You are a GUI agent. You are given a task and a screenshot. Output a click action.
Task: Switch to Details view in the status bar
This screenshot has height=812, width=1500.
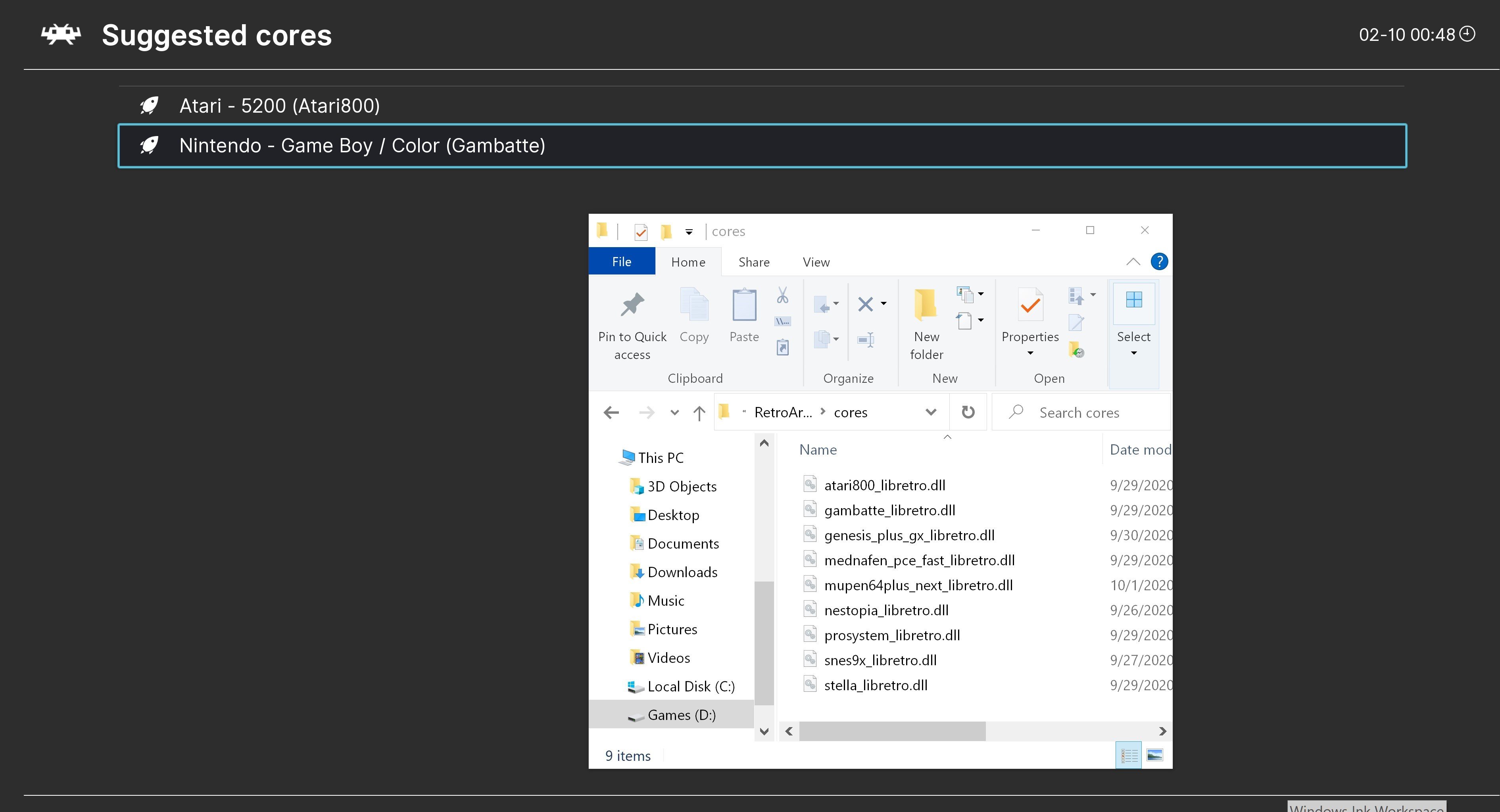pos(1129,756)
